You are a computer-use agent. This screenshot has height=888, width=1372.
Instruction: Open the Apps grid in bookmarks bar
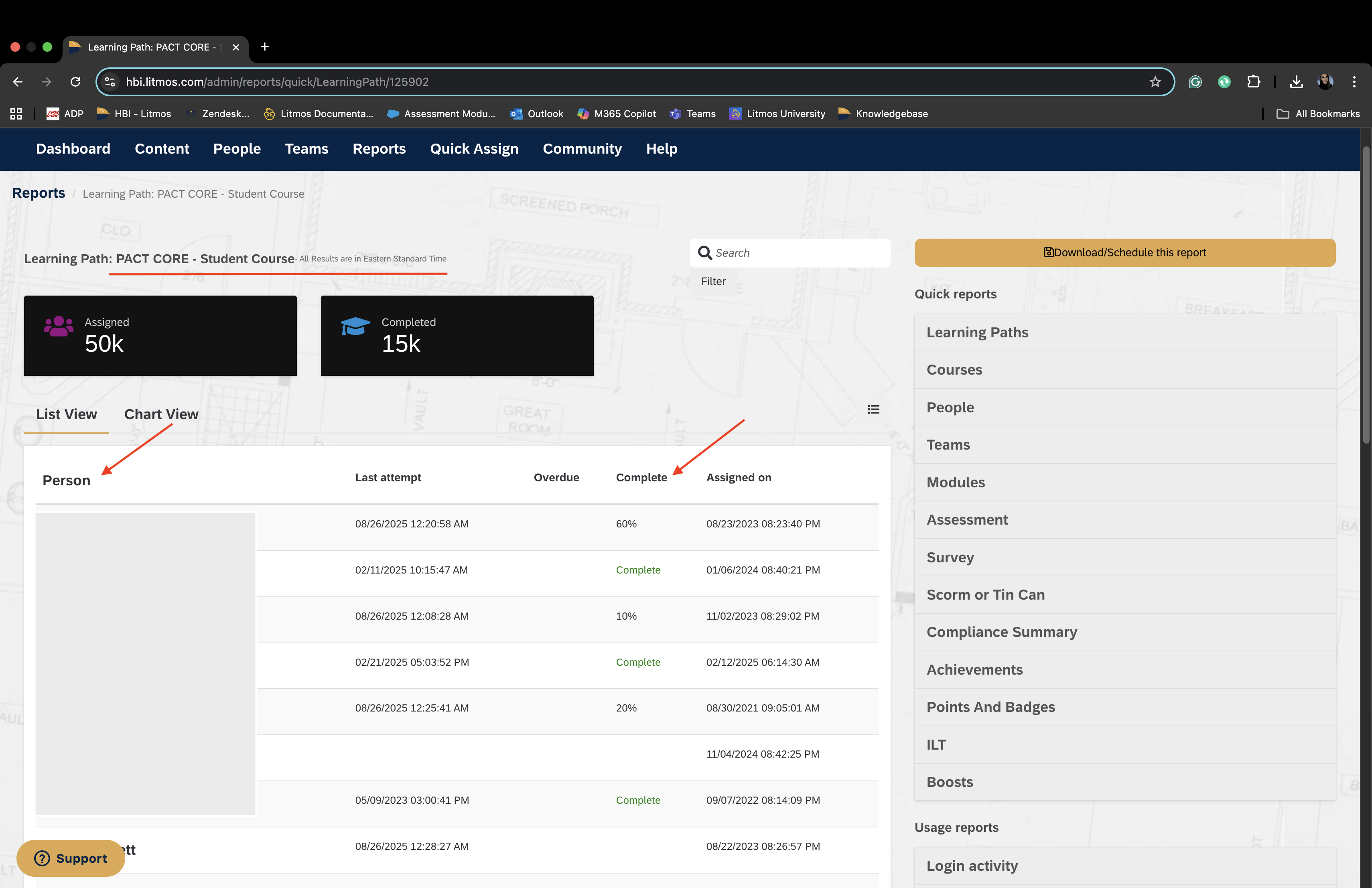pyautogui.click(x=16, y=114)
